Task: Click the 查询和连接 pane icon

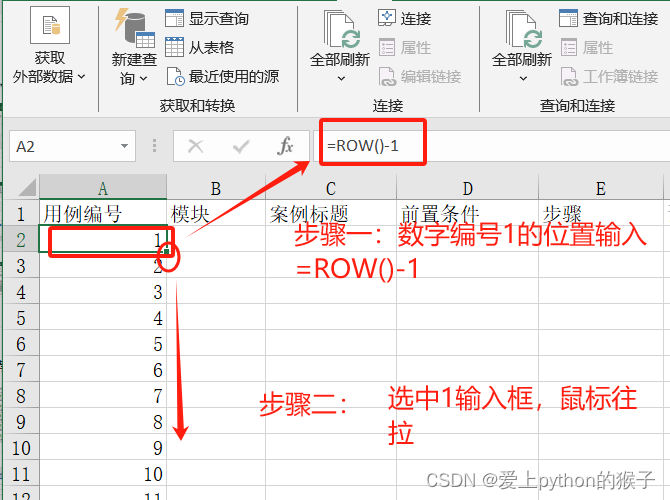Action: coord(568,18)
